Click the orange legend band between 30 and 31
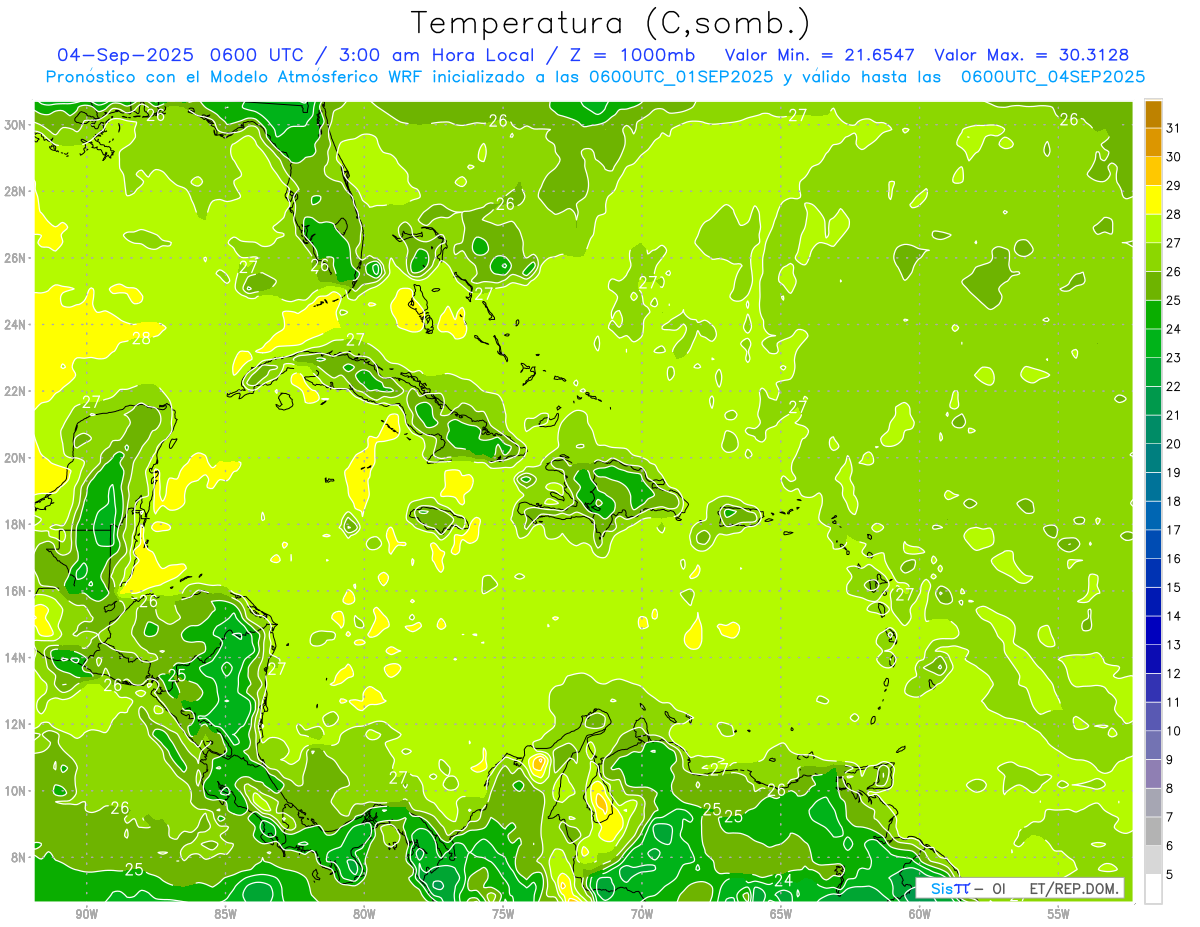This screenshot has height=927, width=1200. [1153, 143]
